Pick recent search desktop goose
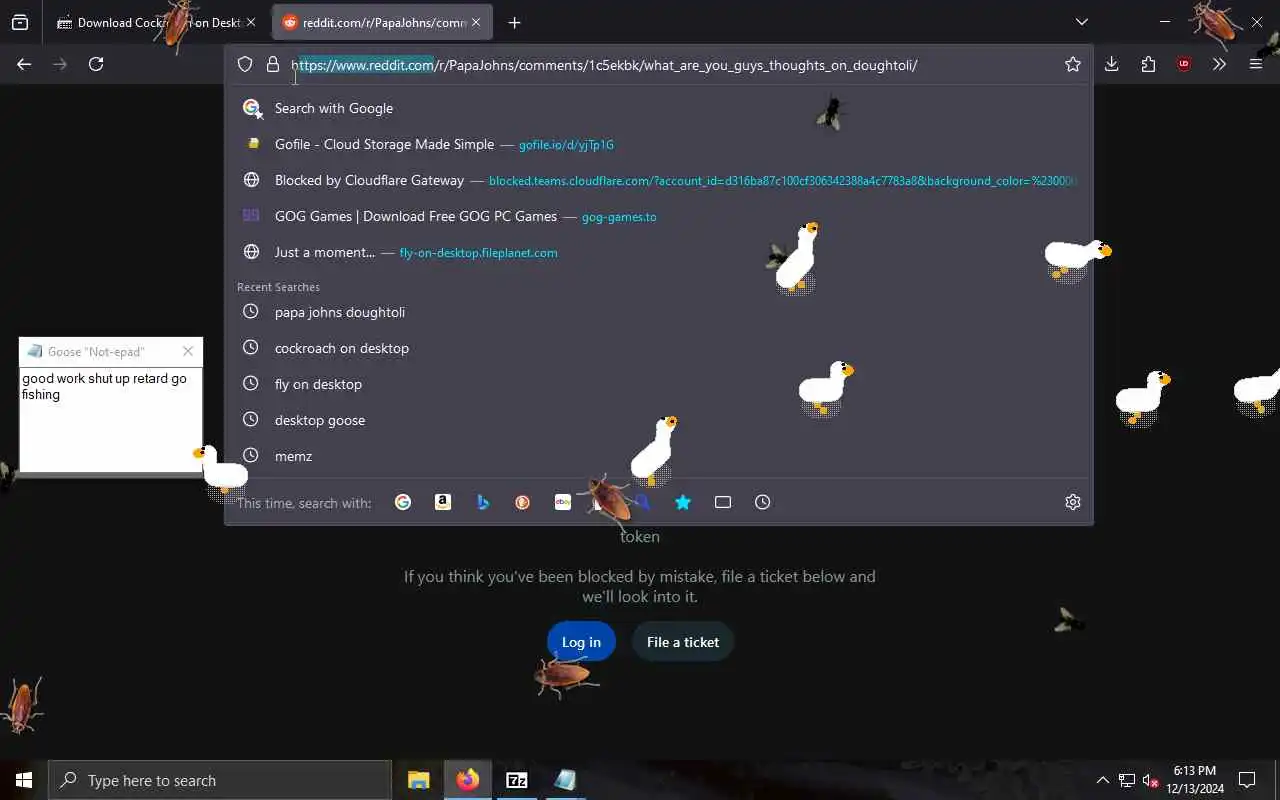The width and height of the screenshot is (1280, 800). click(x=659, y=420)
